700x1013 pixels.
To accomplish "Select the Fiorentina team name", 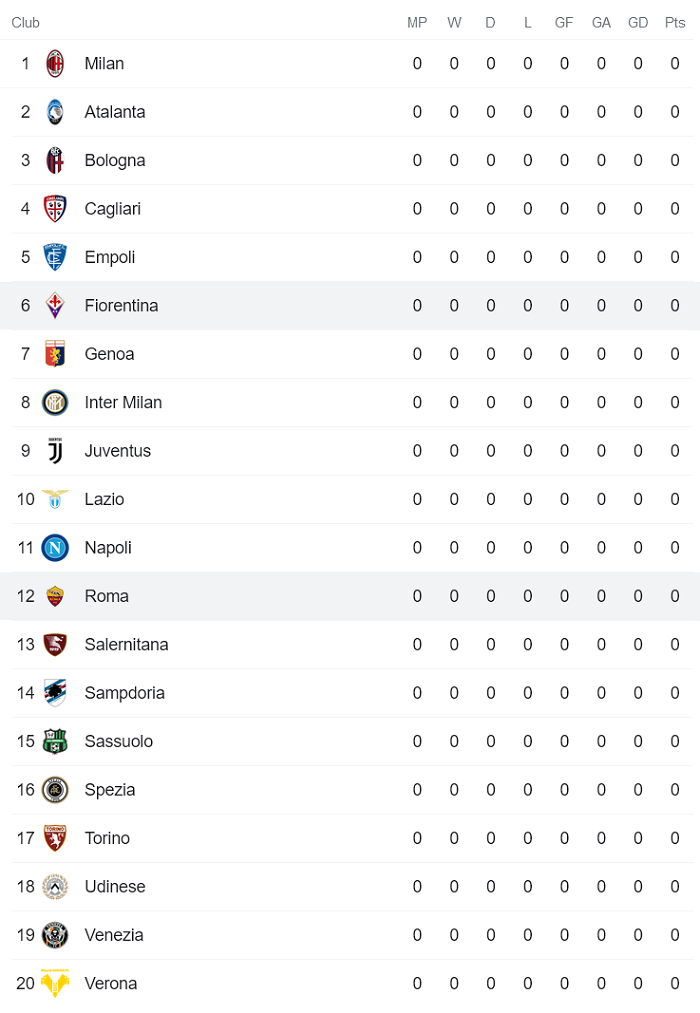I will 121,305.
